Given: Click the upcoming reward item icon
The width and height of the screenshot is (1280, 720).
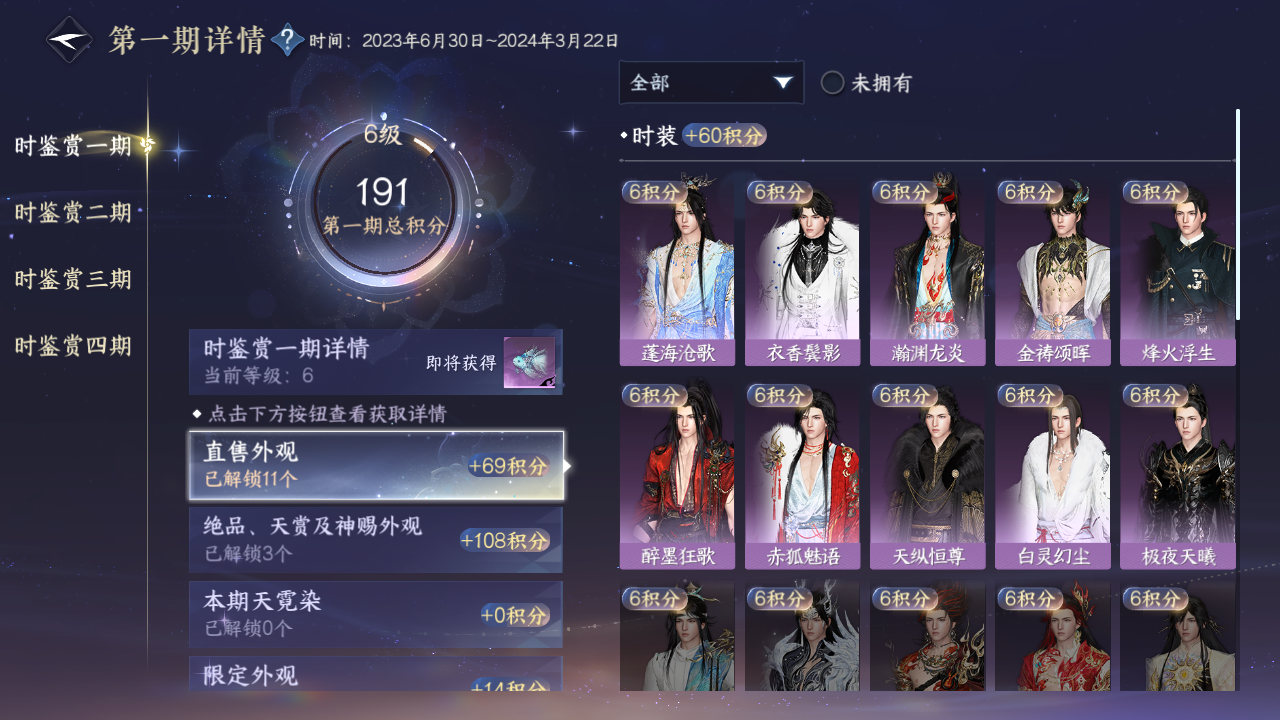Looking at the screenshot, I should pyautogui.click(x=529, y=363).
